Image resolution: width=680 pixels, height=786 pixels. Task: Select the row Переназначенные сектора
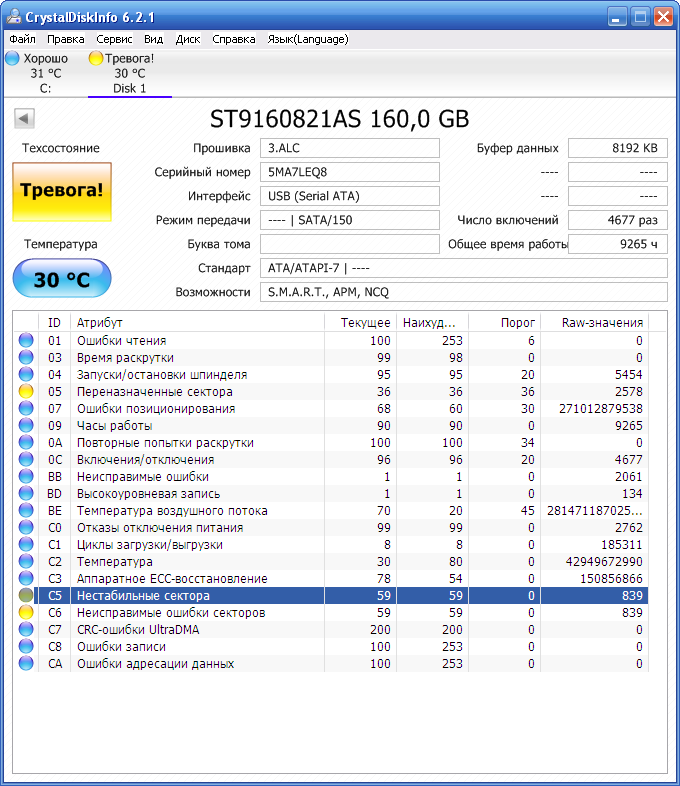[331, 391]
